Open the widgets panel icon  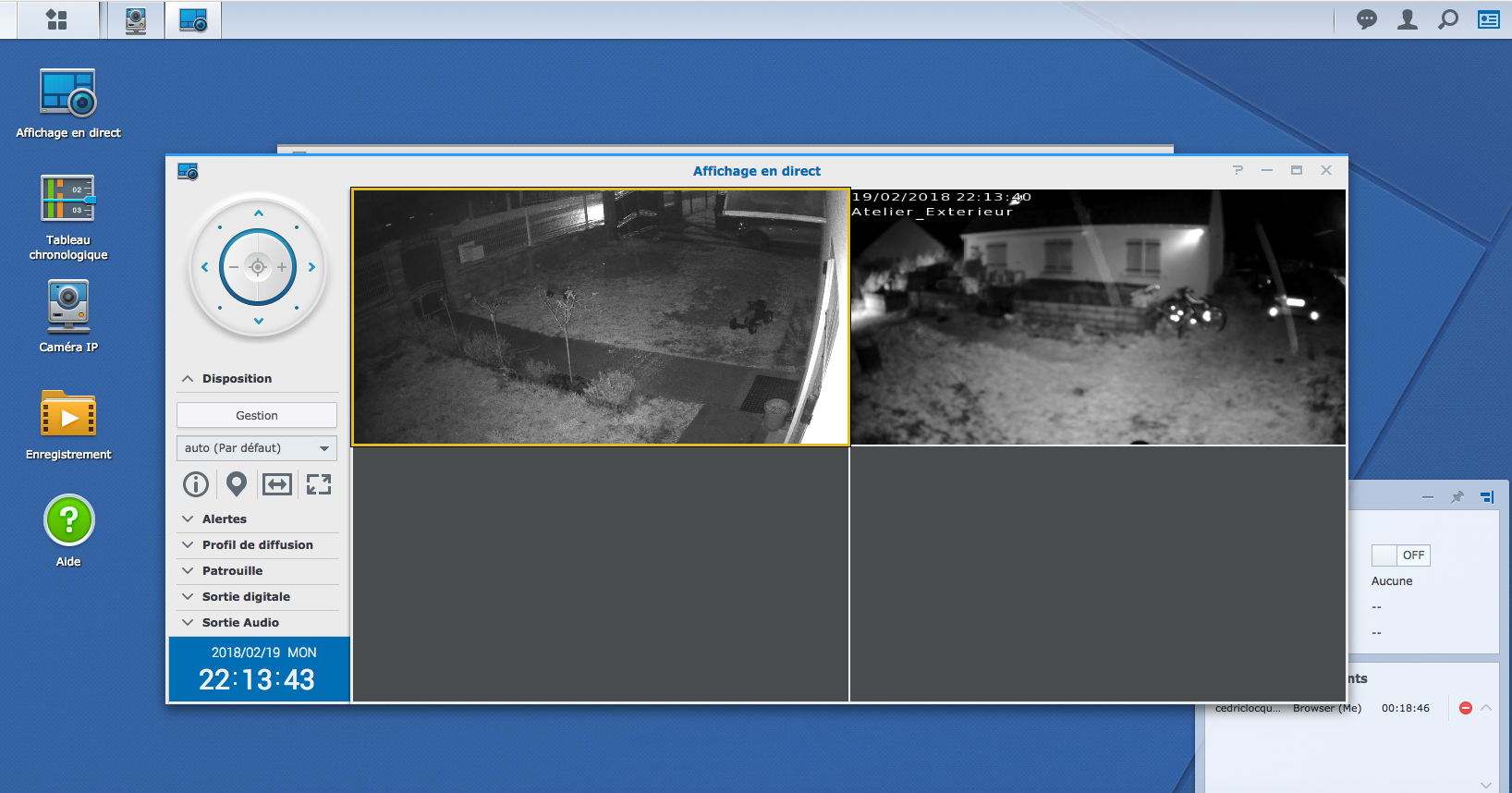click(1489, 19)
